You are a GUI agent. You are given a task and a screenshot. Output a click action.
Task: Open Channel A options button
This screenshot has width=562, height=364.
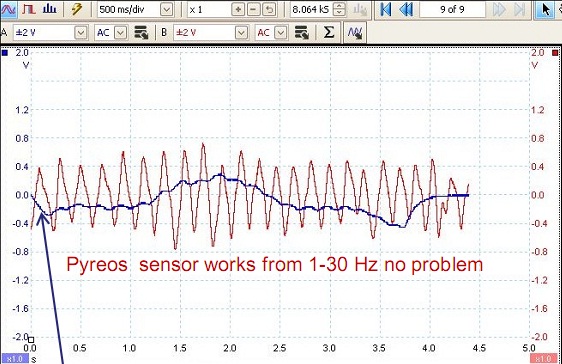[141, 33]
